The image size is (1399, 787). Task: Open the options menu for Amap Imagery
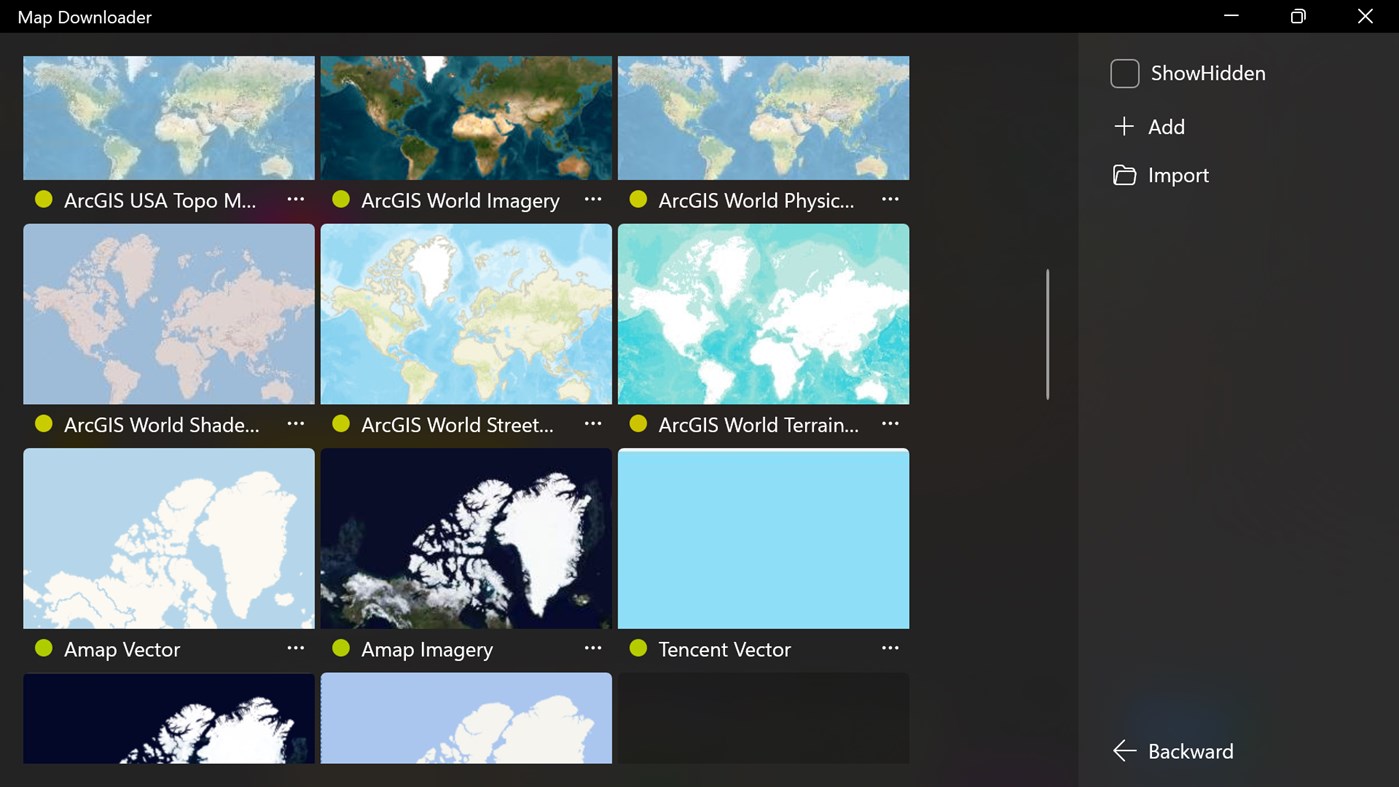pyautogui.click(x=592, y=648)
